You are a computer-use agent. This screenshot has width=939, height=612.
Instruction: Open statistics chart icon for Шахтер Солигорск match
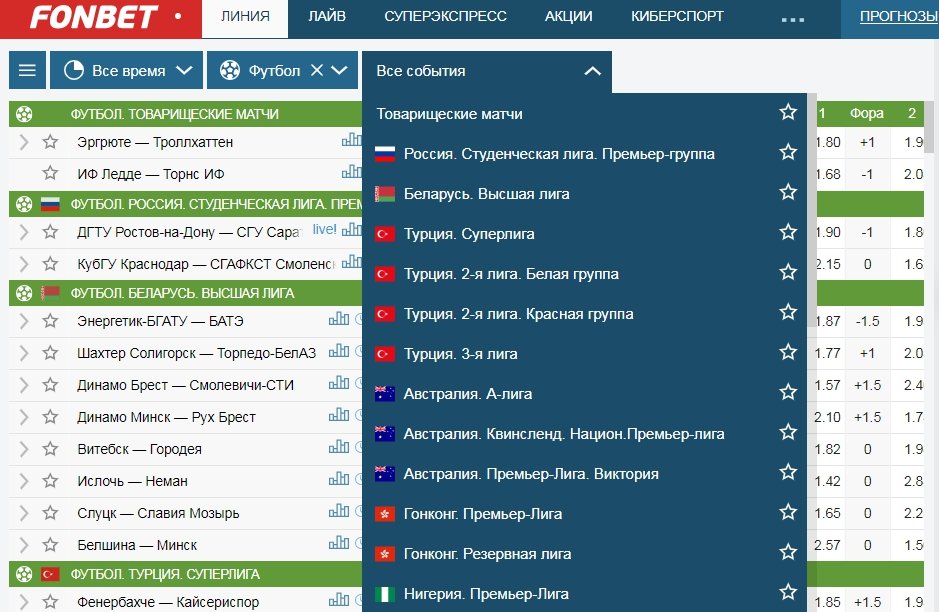339,351
